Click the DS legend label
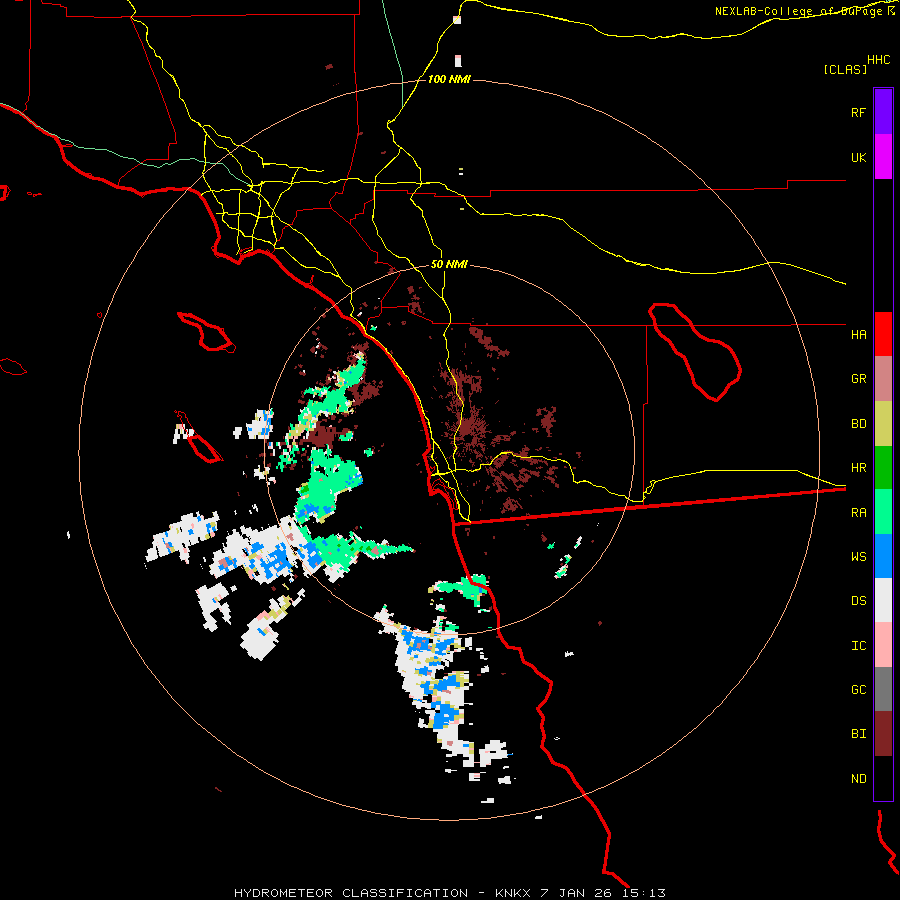 [858, 600]
